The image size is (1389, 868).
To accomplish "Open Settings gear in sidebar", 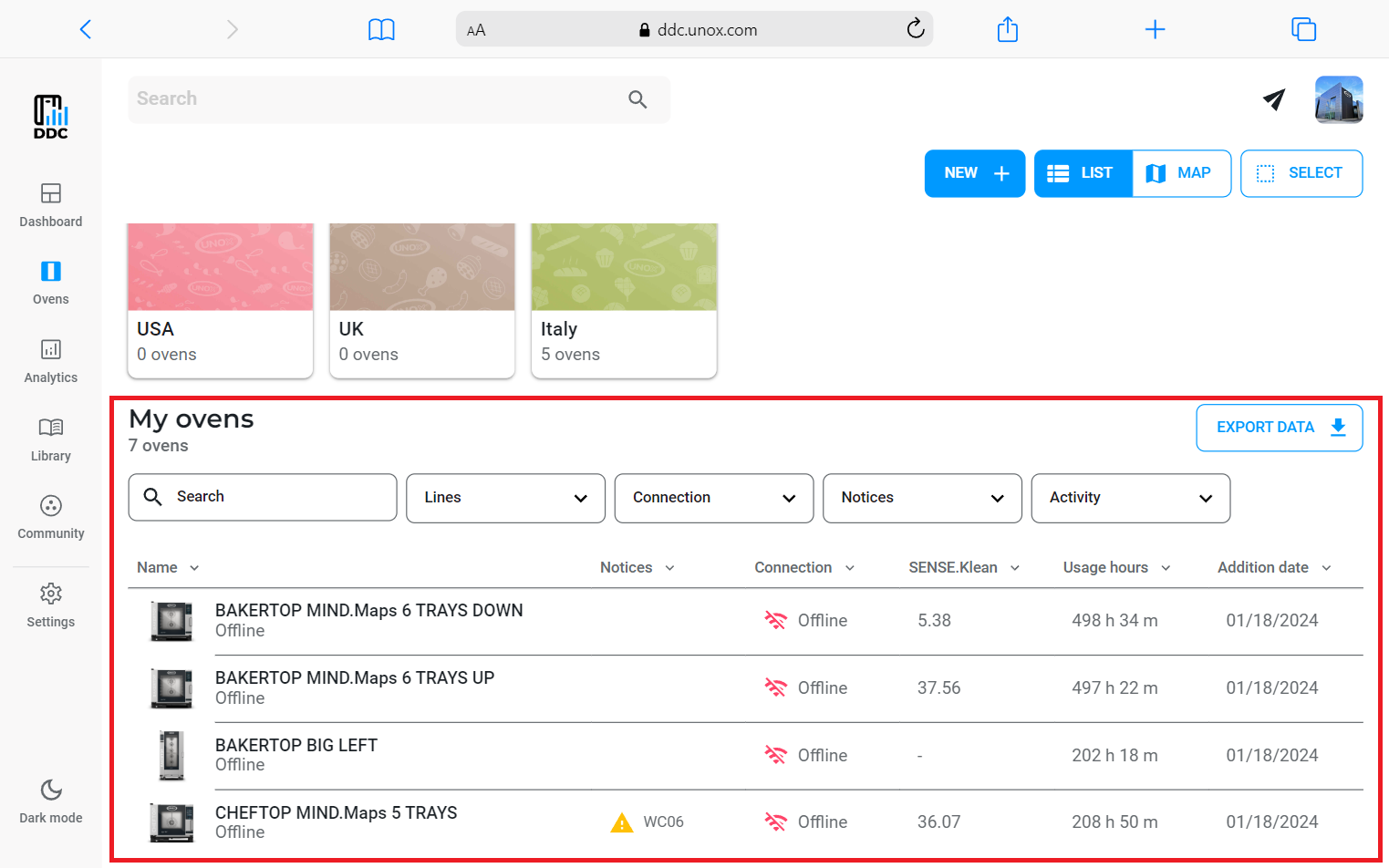I will click(x=51, y=594).
